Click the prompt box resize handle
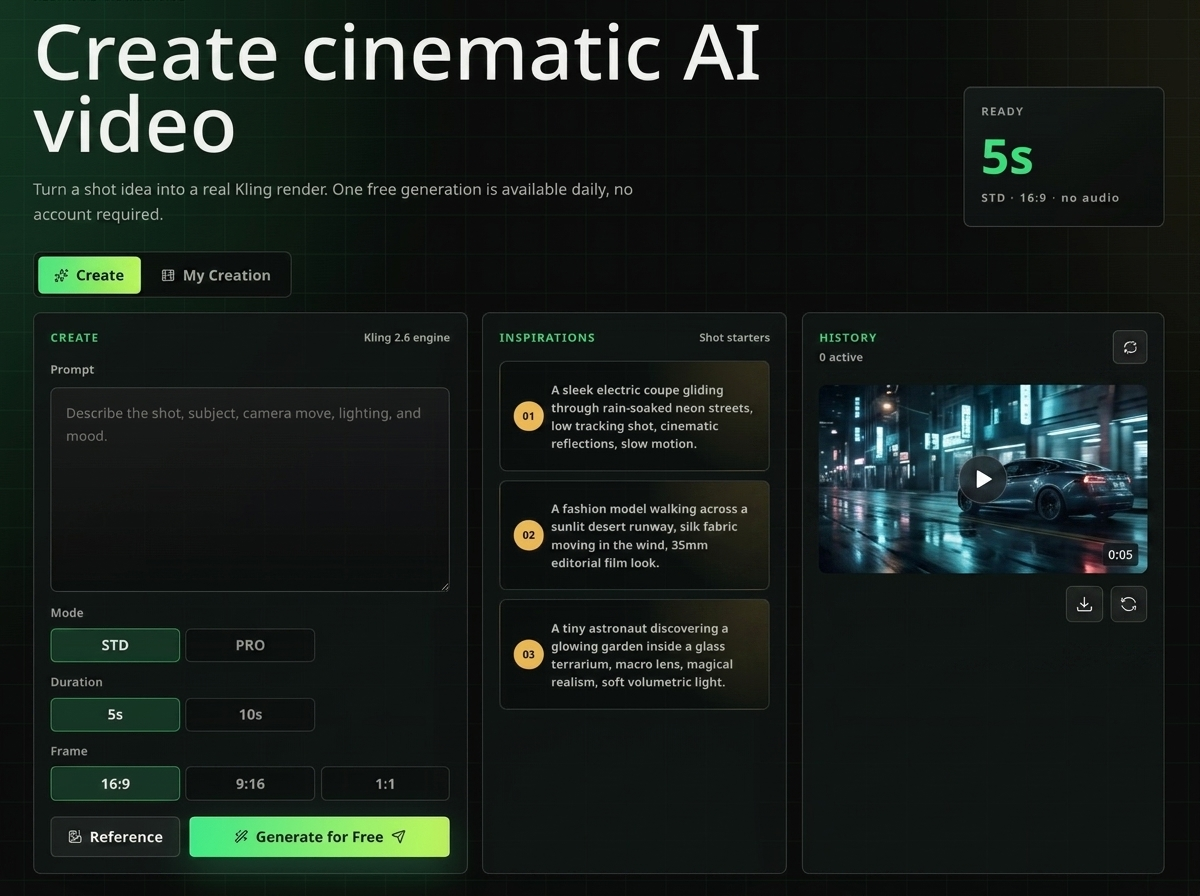 443,585
